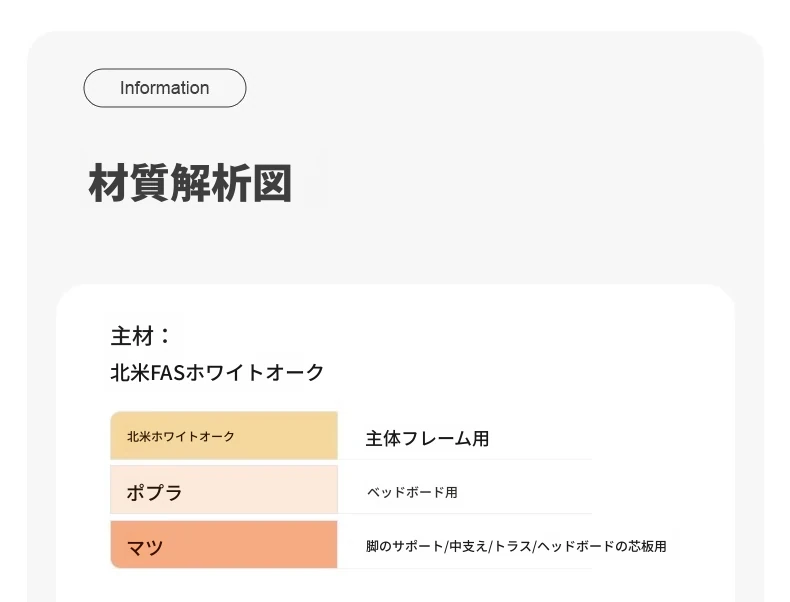Screen dimensions: 790x602
Task: Click the 中支え text in pine row
Action: (469, 546)
